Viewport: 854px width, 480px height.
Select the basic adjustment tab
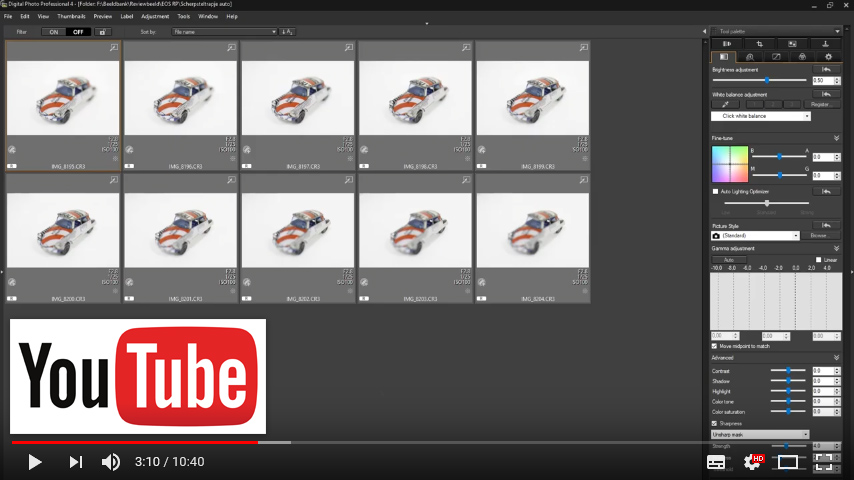(724, 57)
